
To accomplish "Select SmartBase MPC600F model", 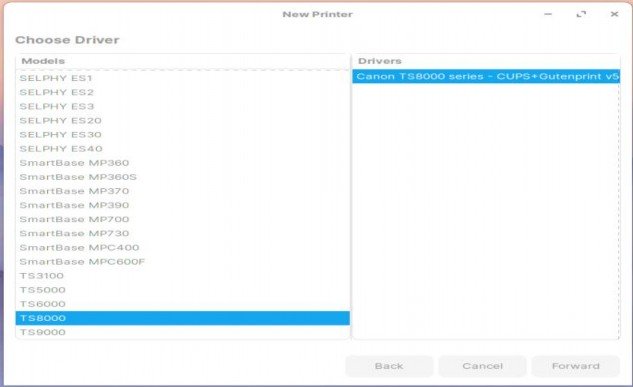I will (x=182, y=261).
